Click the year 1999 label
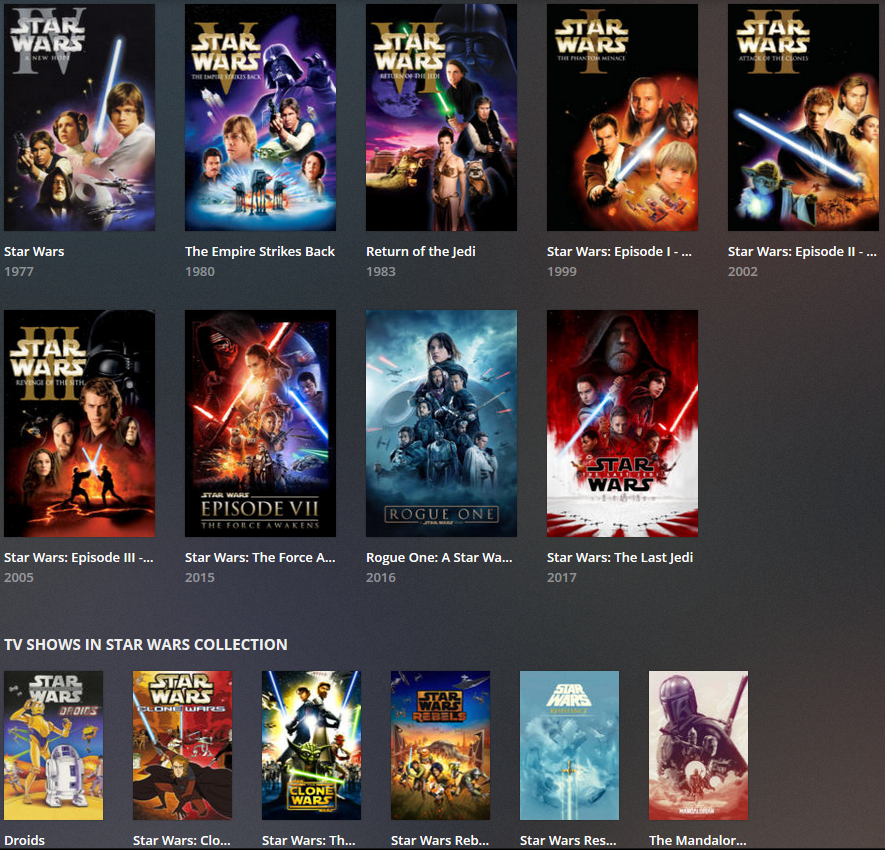 [x=562, y=271]
